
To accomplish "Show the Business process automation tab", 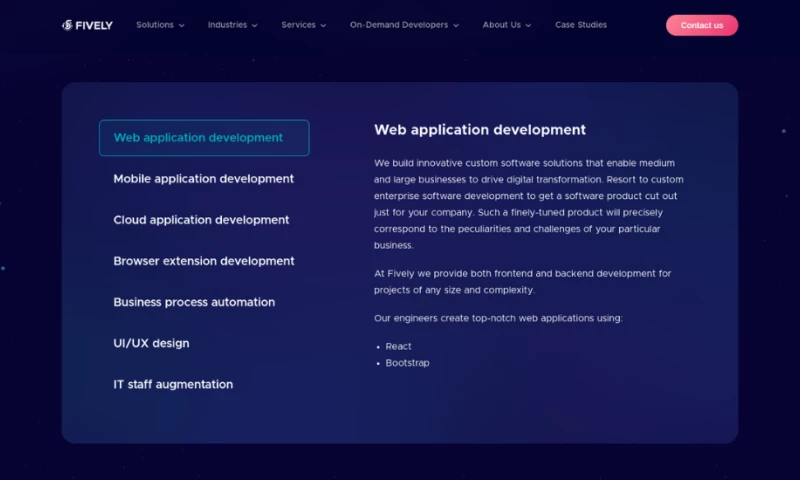I will tap(193, 302).
